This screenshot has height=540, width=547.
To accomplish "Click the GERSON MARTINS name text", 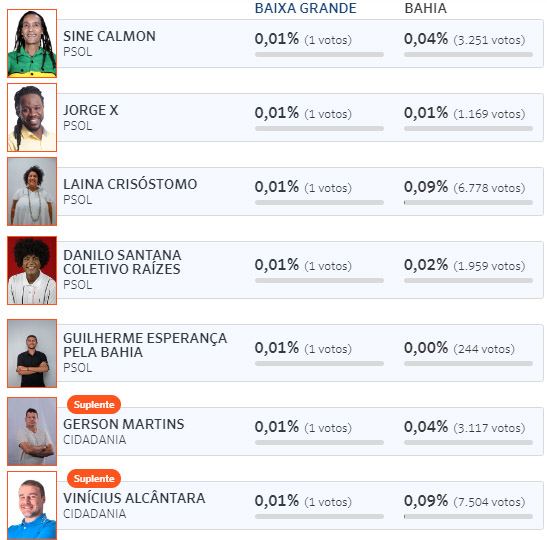I will click(123, 424).
